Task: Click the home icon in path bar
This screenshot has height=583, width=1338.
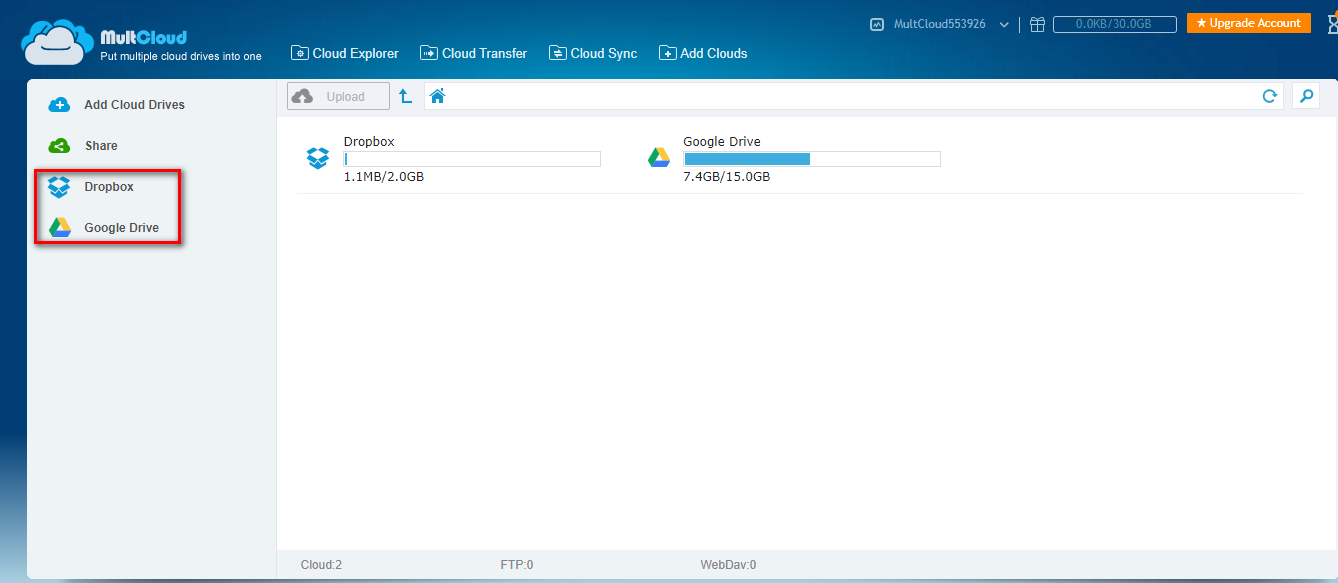Action: click(x=437, y=96)
